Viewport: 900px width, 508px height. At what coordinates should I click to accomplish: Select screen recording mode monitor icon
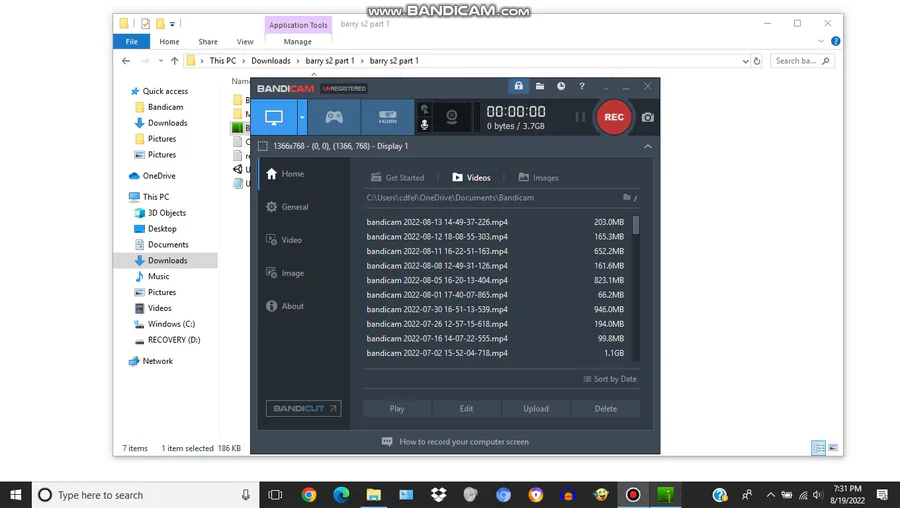[274, 117]
